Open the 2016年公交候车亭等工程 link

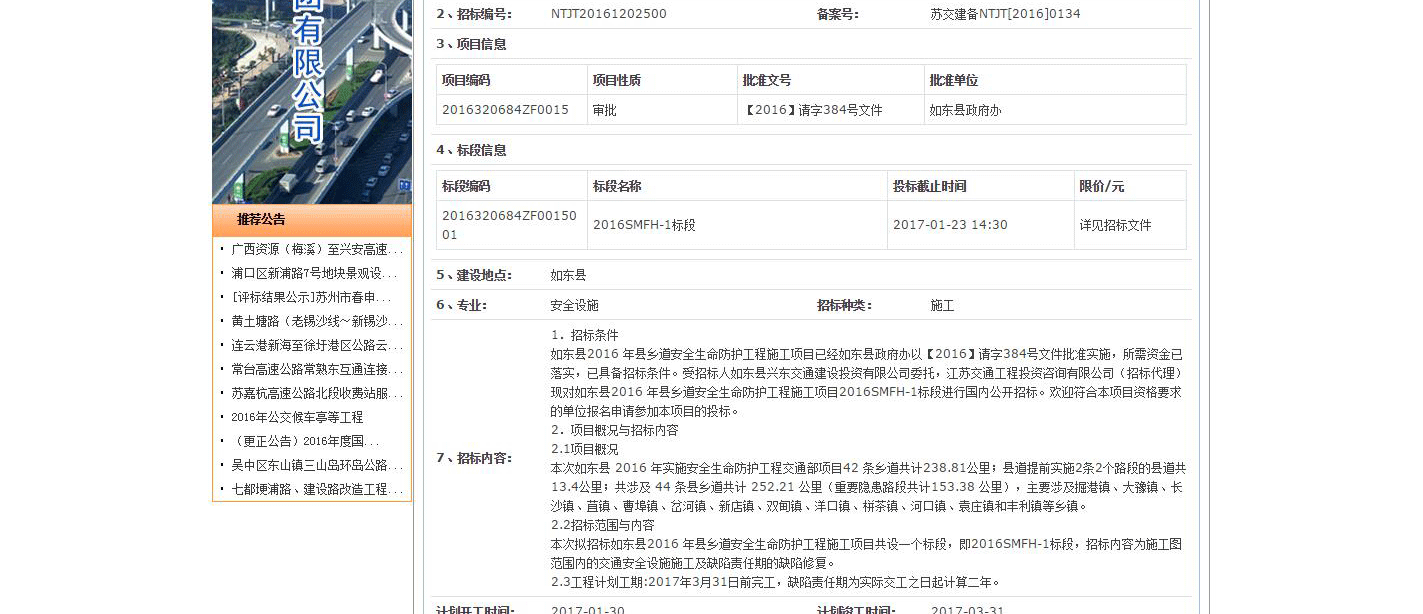pos(297,417)
